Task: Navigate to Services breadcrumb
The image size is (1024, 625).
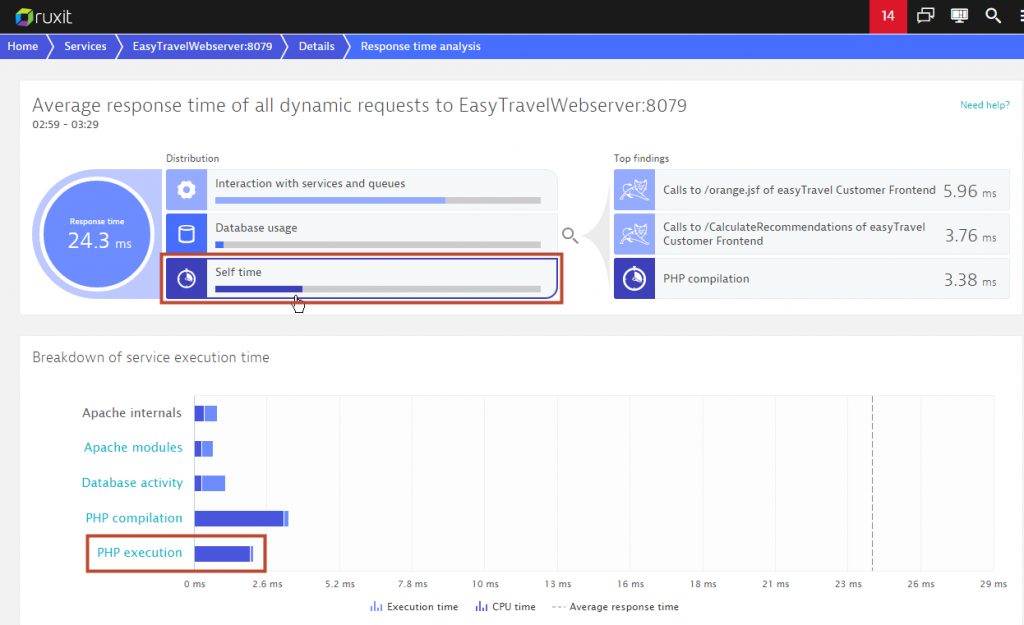Action: click(x=85, y=46)
